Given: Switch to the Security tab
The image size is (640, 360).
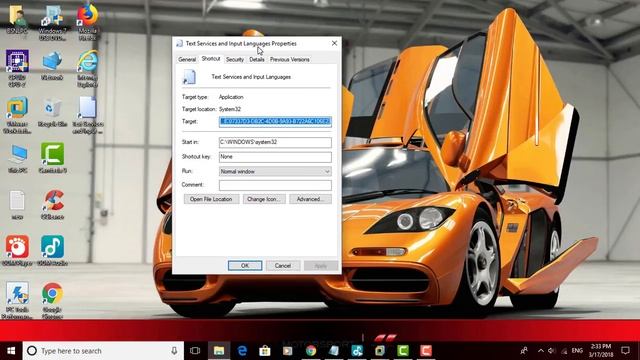Looking at the screenshot, I should tap(235, 60).
